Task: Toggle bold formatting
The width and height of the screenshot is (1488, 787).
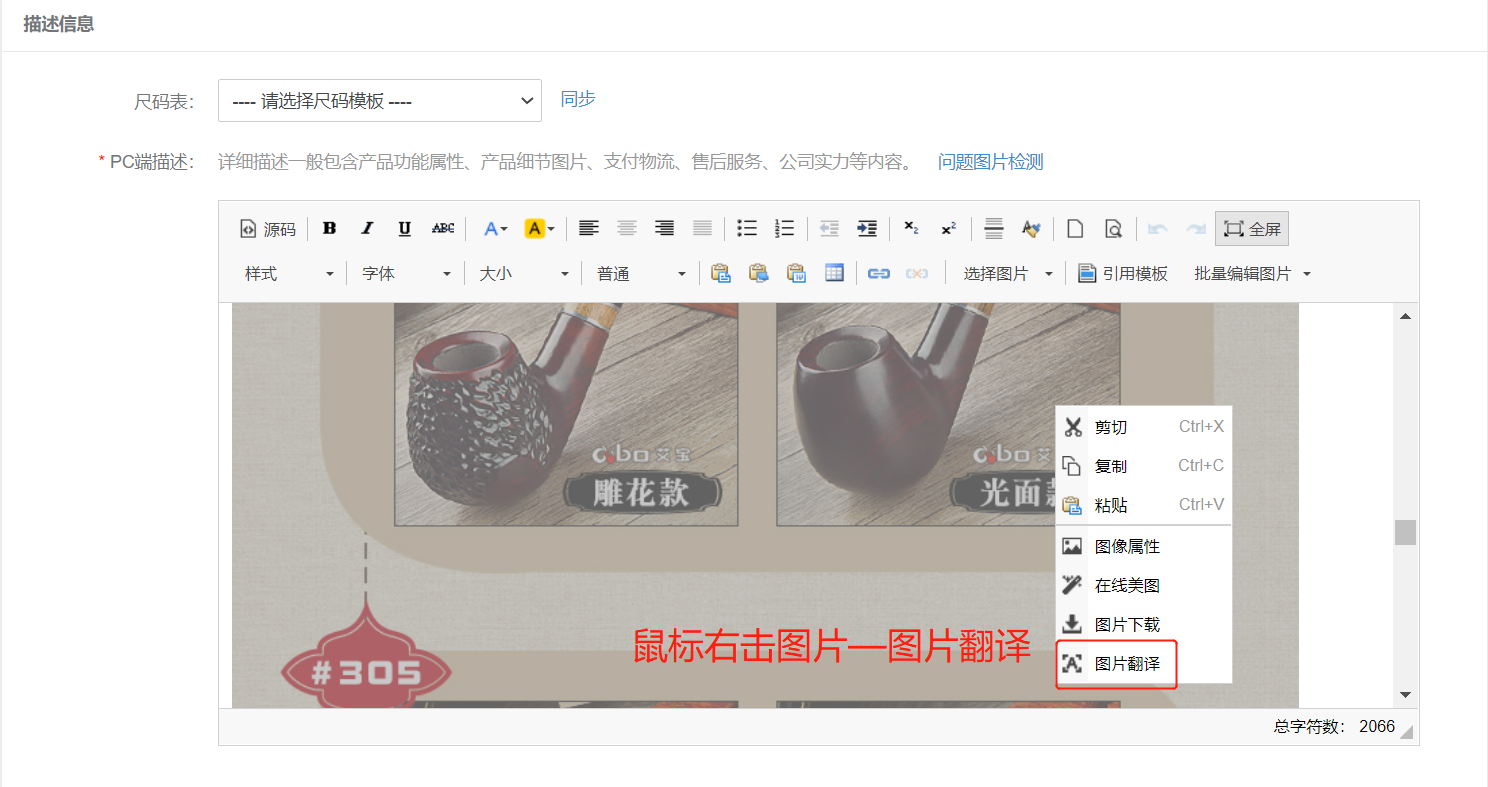Action: [x=329, y=229]
